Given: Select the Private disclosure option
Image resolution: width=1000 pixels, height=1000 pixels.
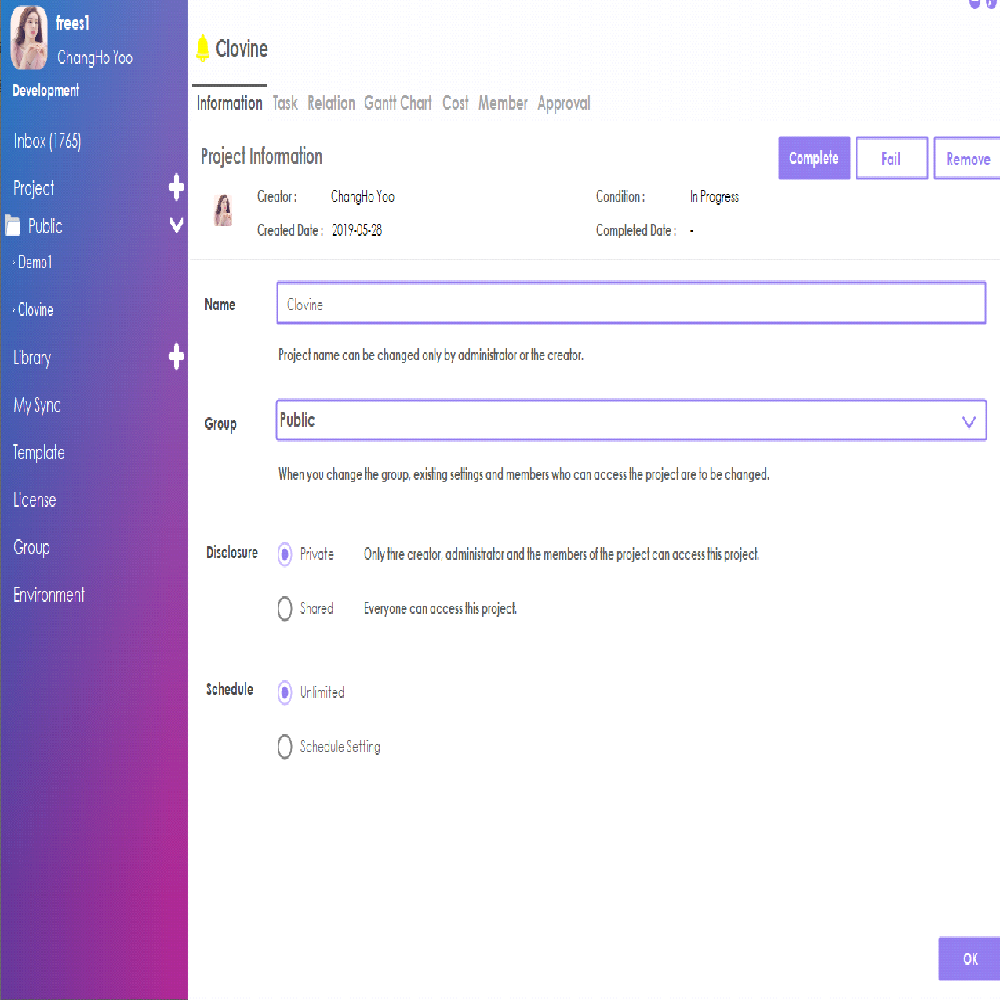Looking at the screenshot, I should (285, 554).
